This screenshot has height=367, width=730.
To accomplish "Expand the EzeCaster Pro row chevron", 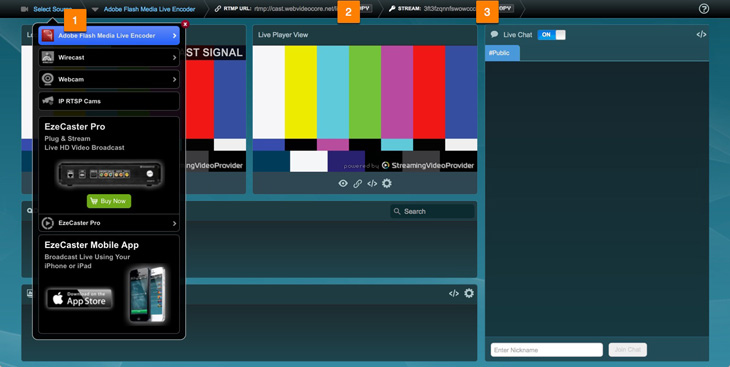I will 175,224.
